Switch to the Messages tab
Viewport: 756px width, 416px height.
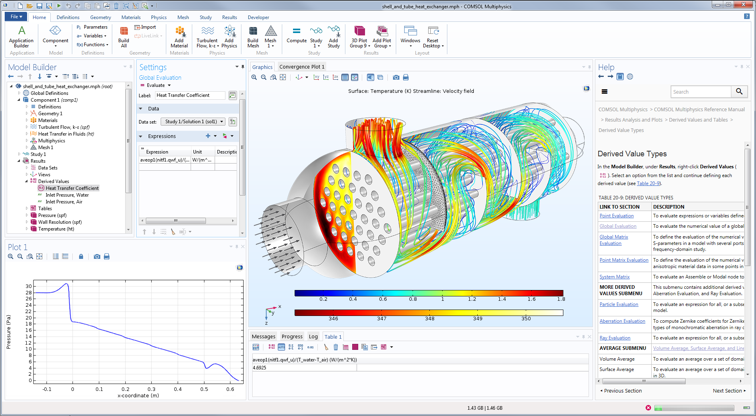[x=263, y=336]
